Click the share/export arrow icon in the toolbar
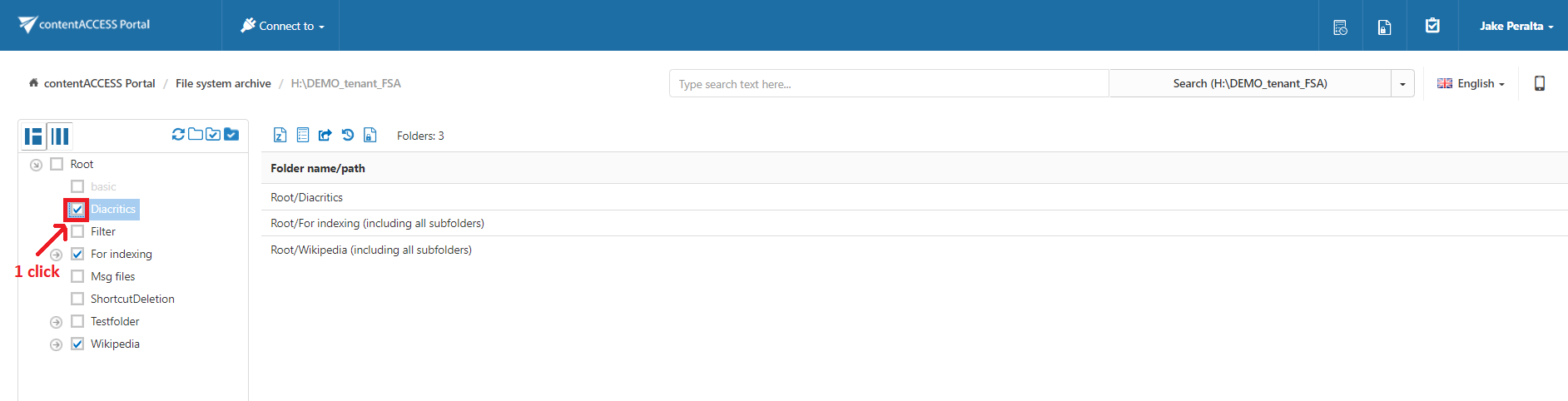The image size is (1568, 401). (325, 136)
